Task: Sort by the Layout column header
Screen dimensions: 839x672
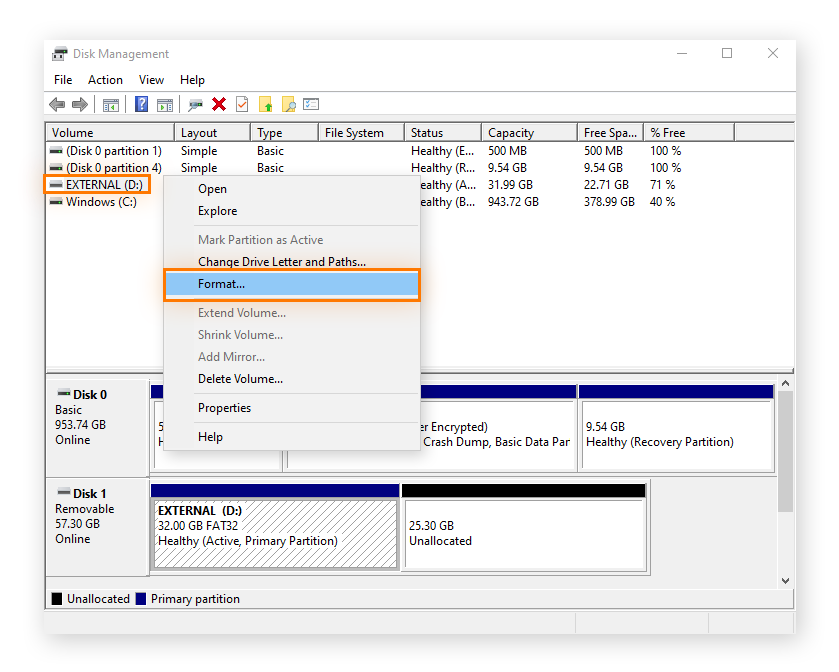Action: 212,133
